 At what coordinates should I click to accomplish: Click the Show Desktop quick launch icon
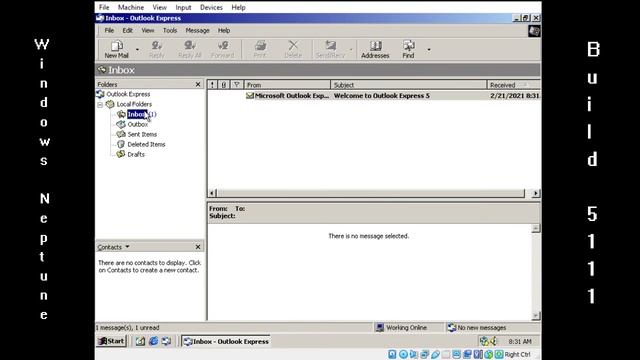click(x=140, y=341)
